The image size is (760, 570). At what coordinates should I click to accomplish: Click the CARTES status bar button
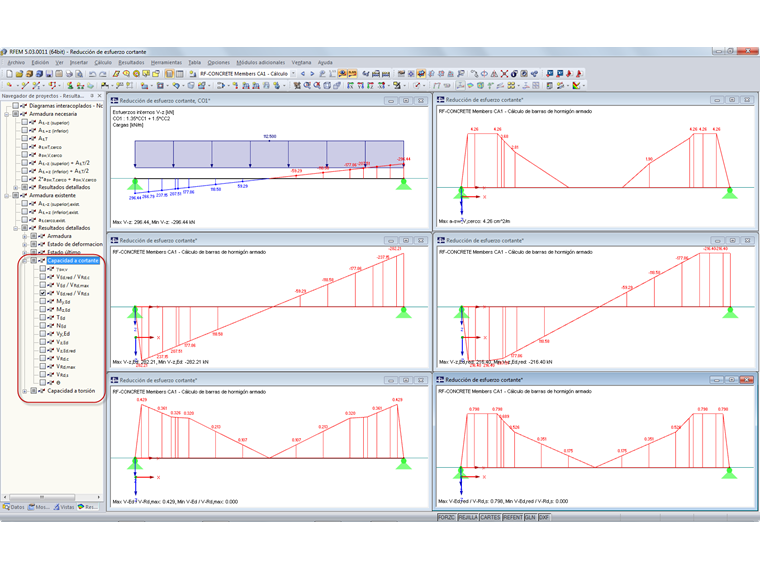490,518
